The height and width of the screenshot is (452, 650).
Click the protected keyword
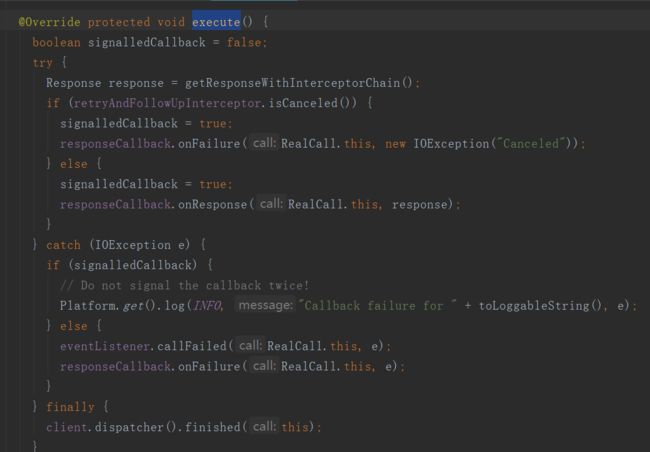coord(119,22)
